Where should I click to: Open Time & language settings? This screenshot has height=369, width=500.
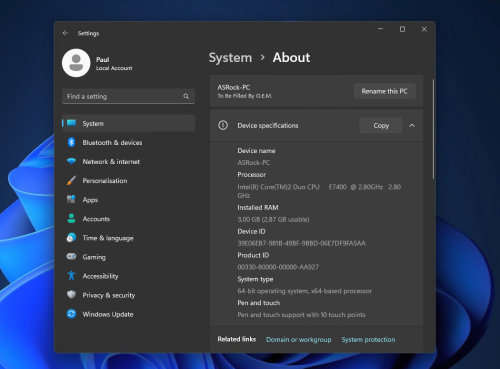pyautogui.click(x=129, y=238)
